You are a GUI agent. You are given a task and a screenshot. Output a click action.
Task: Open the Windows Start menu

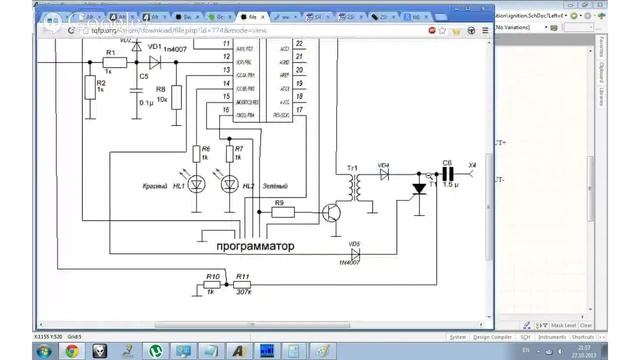tap(44, 351)
